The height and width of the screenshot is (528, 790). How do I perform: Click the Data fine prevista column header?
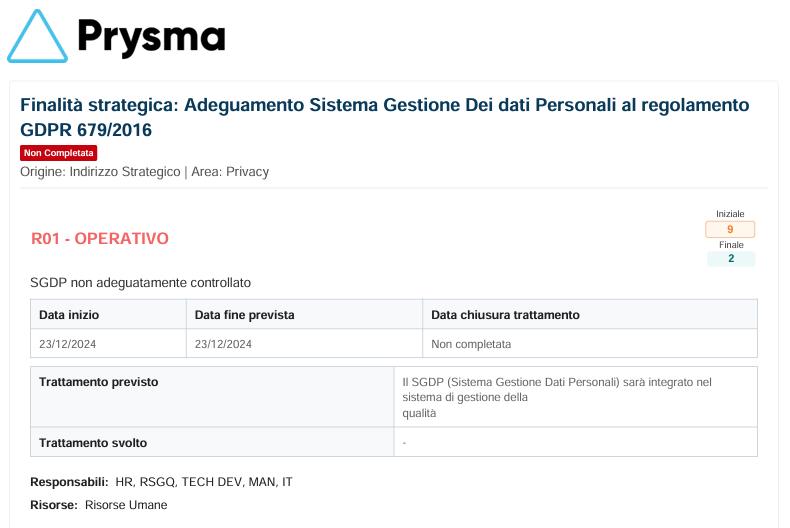[245, 315]
